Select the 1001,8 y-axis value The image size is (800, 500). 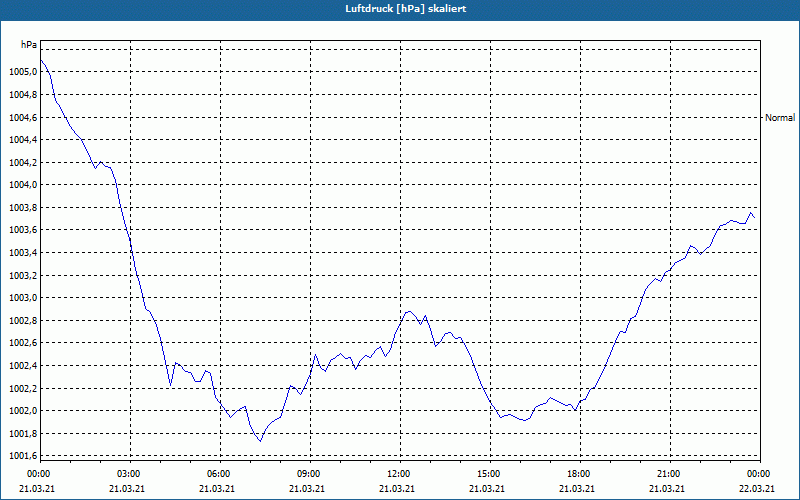23,434
